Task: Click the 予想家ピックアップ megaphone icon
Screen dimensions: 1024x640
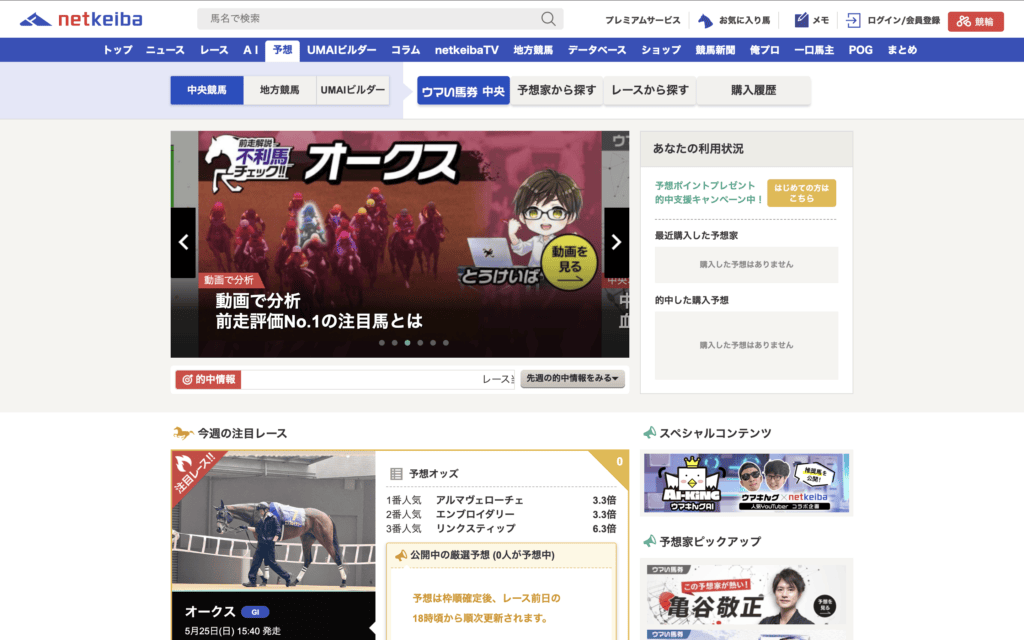Action: tap(650, 541)
